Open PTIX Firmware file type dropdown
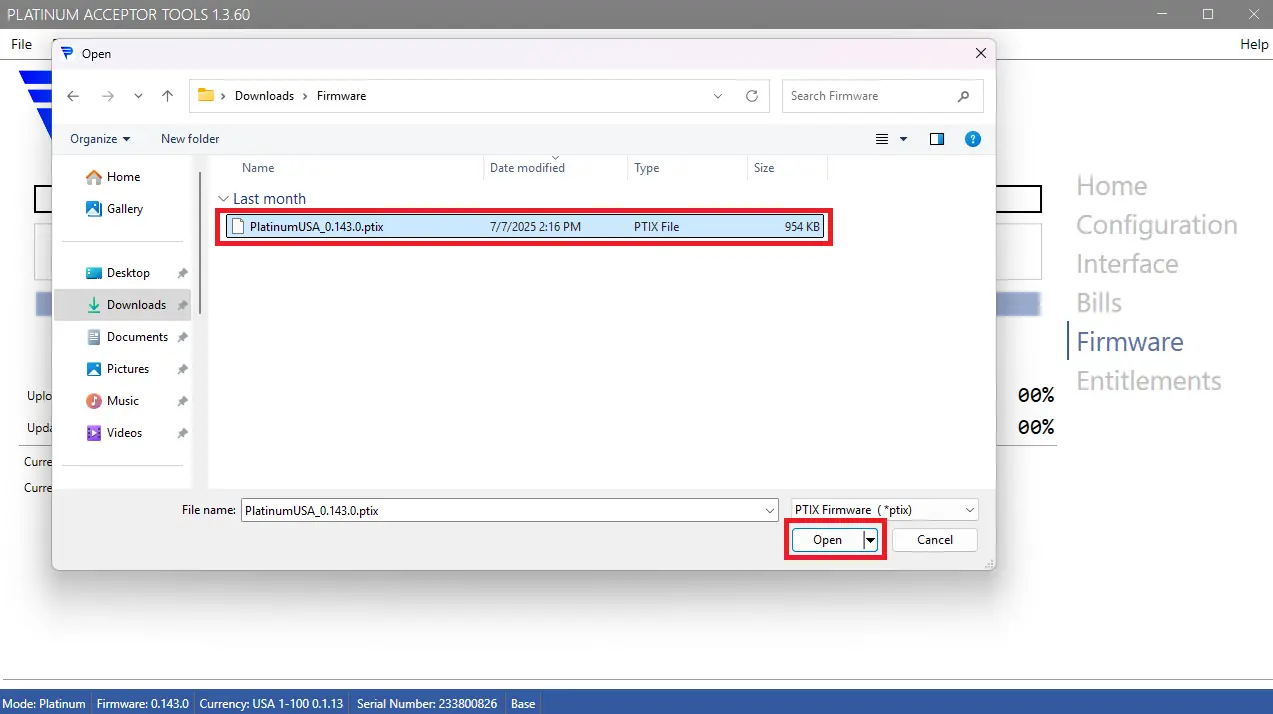 click(884, 510)
